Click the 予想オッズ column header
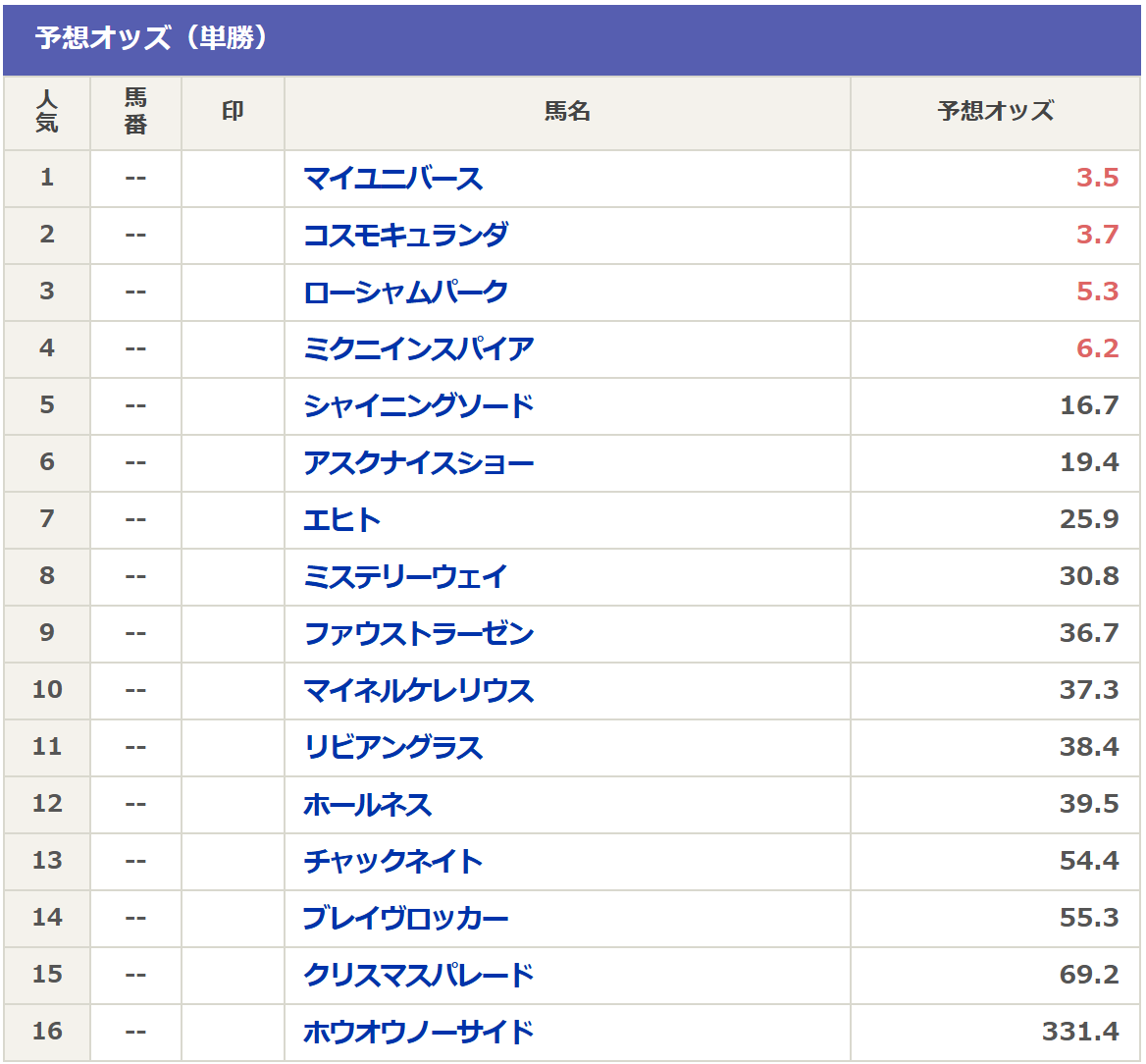Screen dimensions: 1146x1064 point(995,112)
